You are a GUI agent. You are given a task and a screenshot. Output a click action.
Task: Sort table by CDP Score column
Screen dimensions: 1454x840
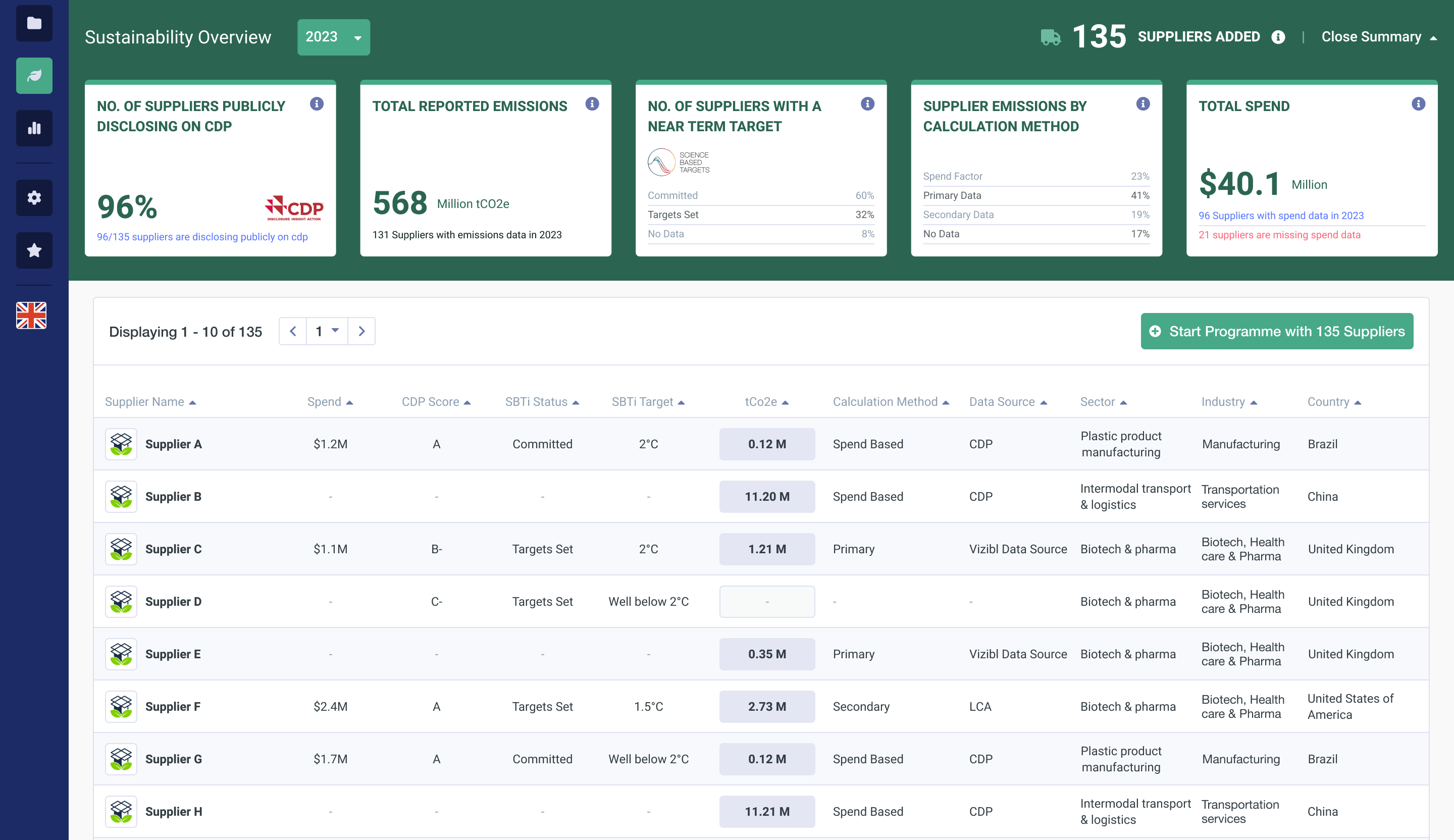436,402
